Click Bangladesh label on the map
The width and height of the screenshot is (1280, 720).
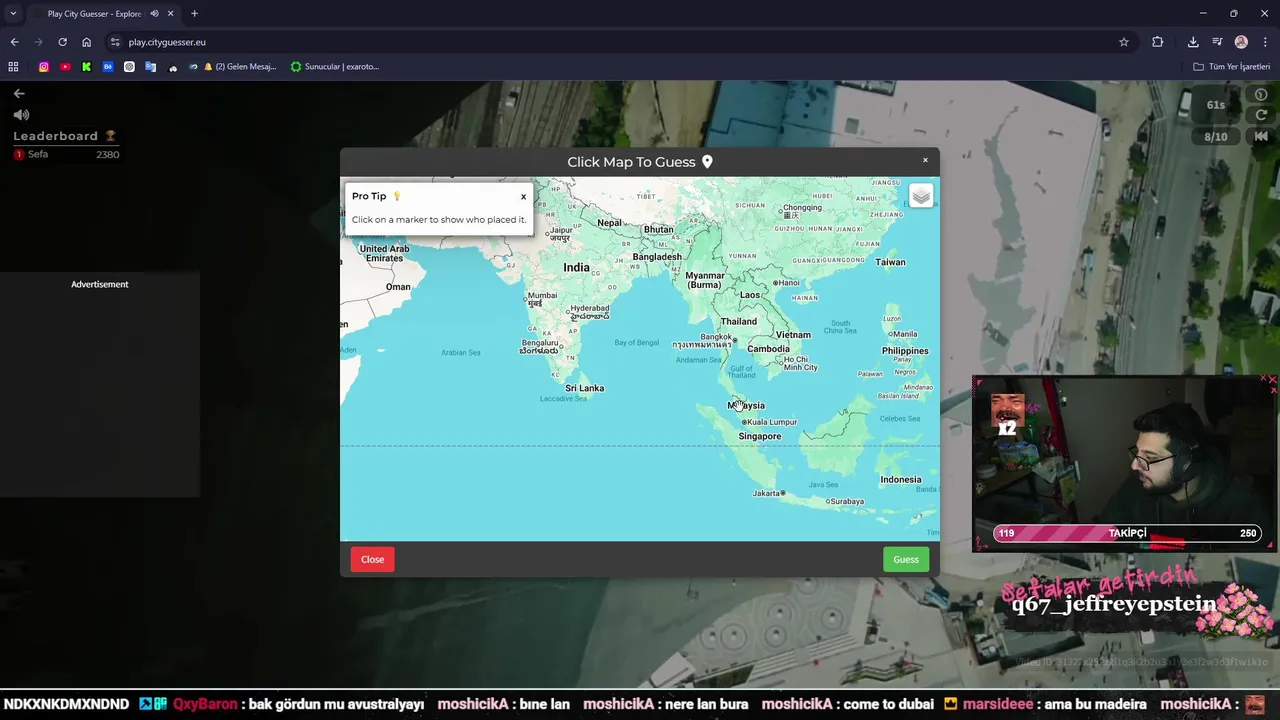pos(657,257)
